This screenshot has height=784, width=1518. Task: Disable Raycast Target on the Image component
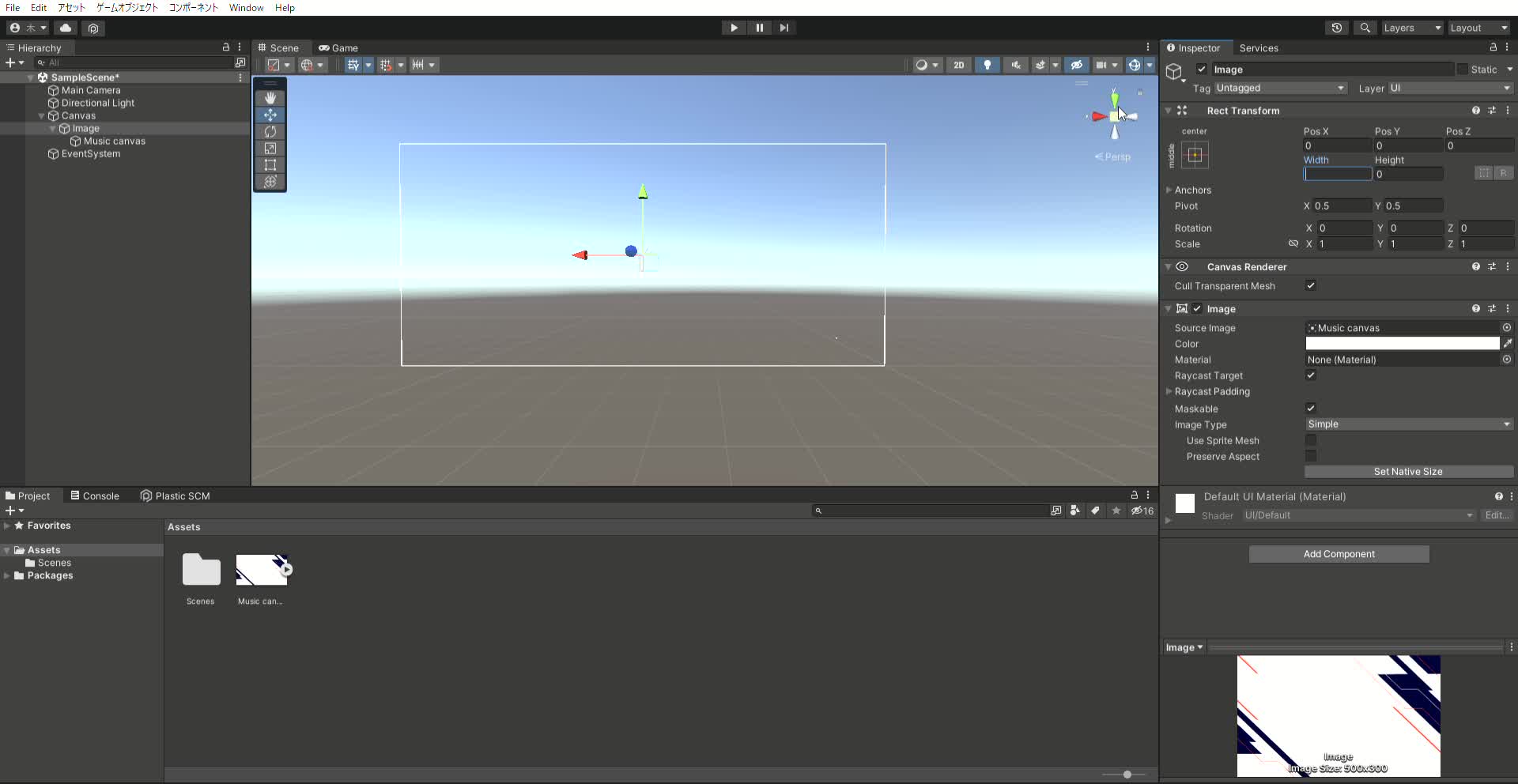(x=1310, y=375)
